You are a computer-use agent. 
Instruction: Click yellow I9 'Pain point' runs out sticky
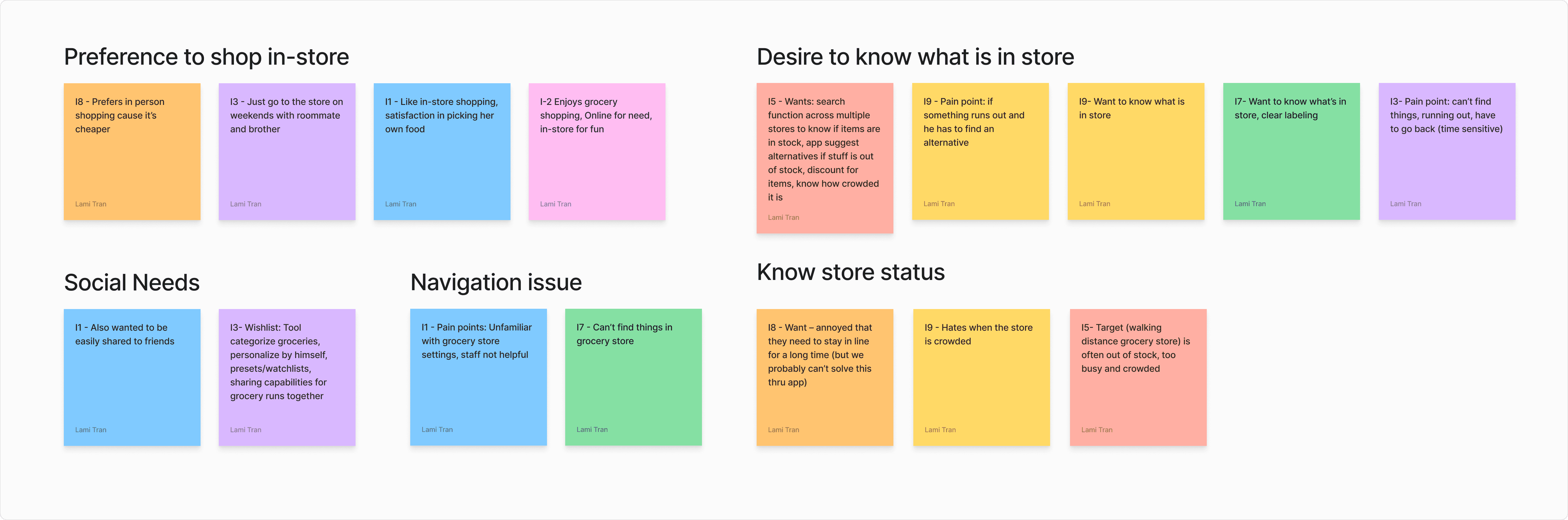[x=980, y=152]
